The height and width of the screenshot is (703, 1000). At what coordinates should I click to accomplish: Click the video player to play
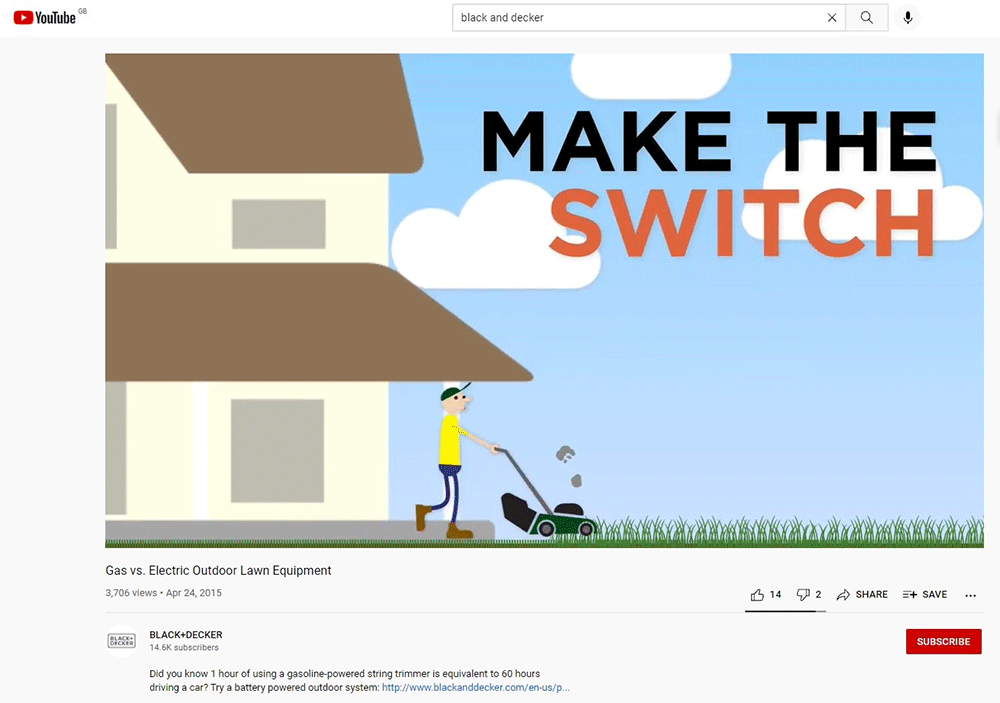click(x=544, y=300)
